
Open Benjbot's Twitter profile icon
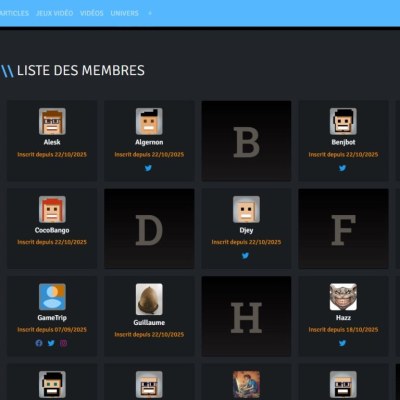[343, 168]
